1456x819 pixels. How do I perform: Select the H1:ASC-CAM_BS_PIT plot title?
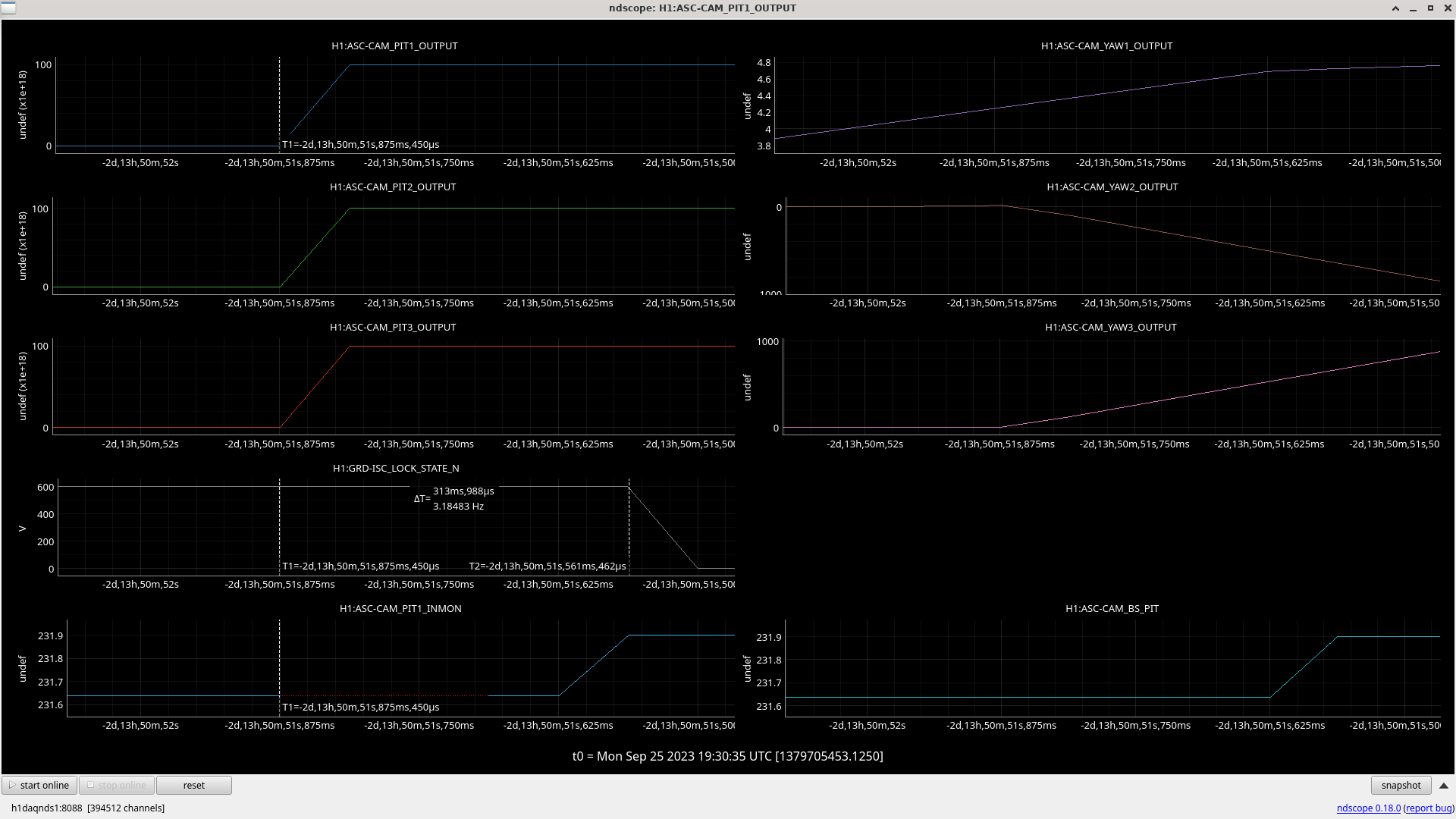point(1112,608)
